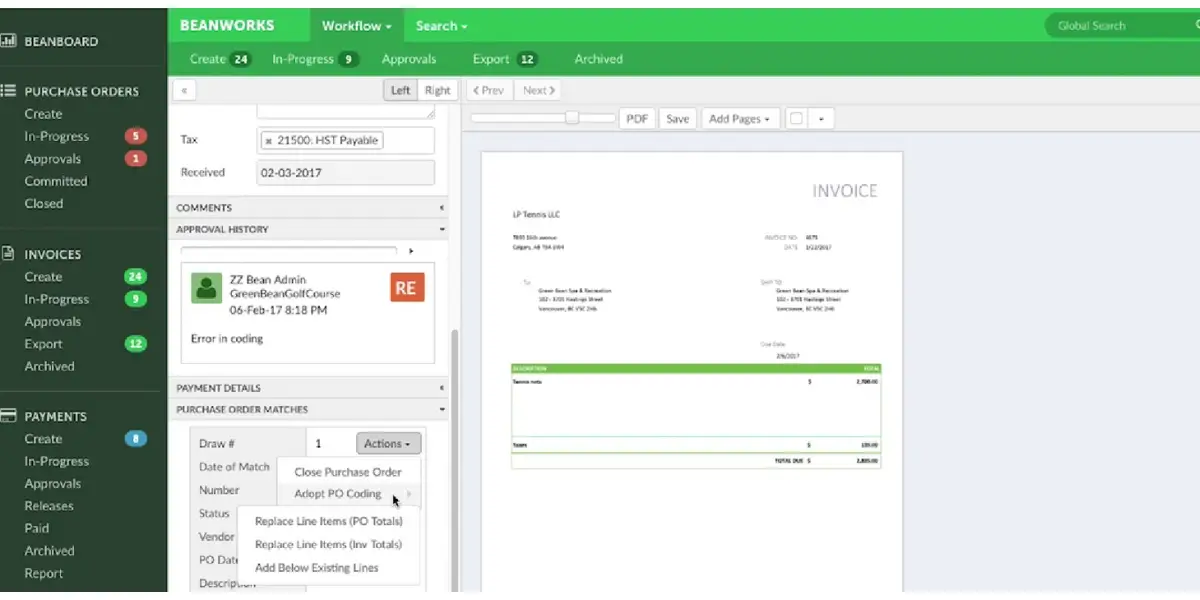Click the Invoices In-Progress badge 9 in sidebar
This screenshot has height=600, width=1200.
click(135, 299)
